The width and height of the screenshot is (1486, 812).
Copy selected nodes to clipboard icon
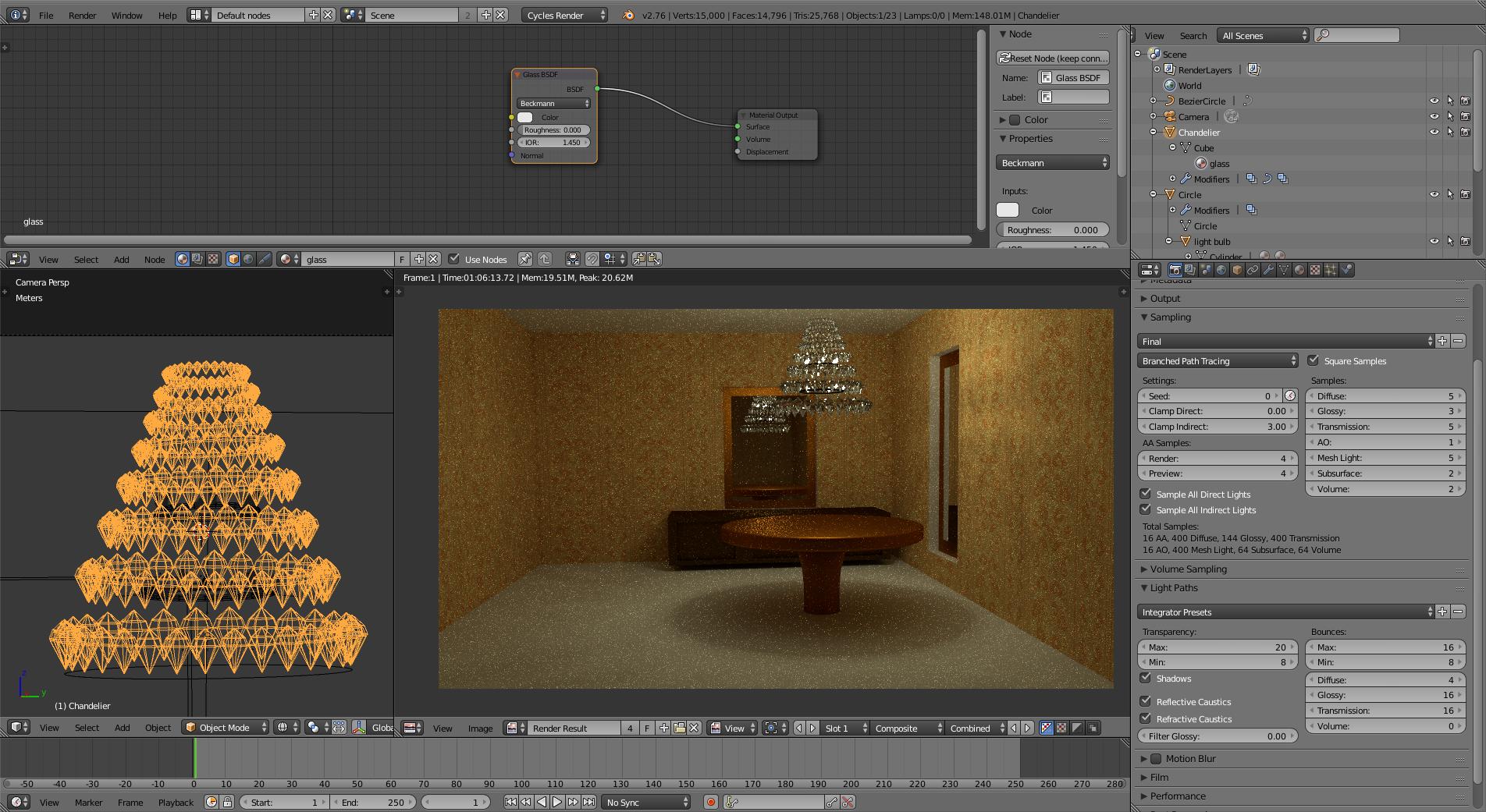pyautogui.click(x=639, y=259)
